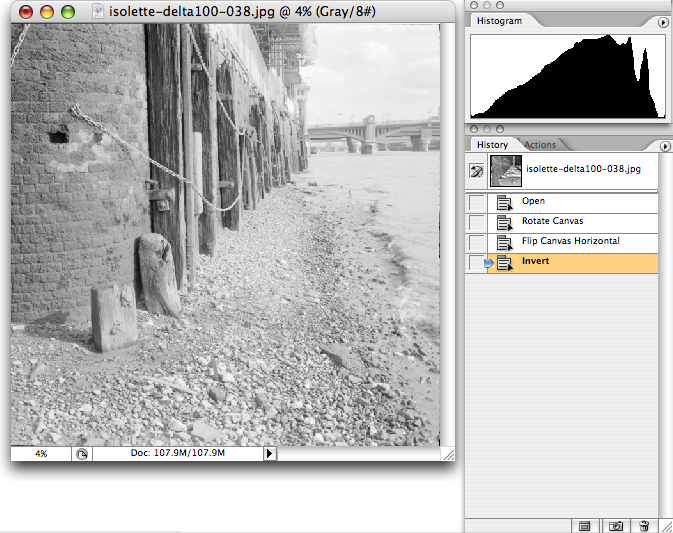673x533 pixels.
Task: Select the isolette-delta100-038.jpg snapshot thumbnail
Action: click(506, 171)
